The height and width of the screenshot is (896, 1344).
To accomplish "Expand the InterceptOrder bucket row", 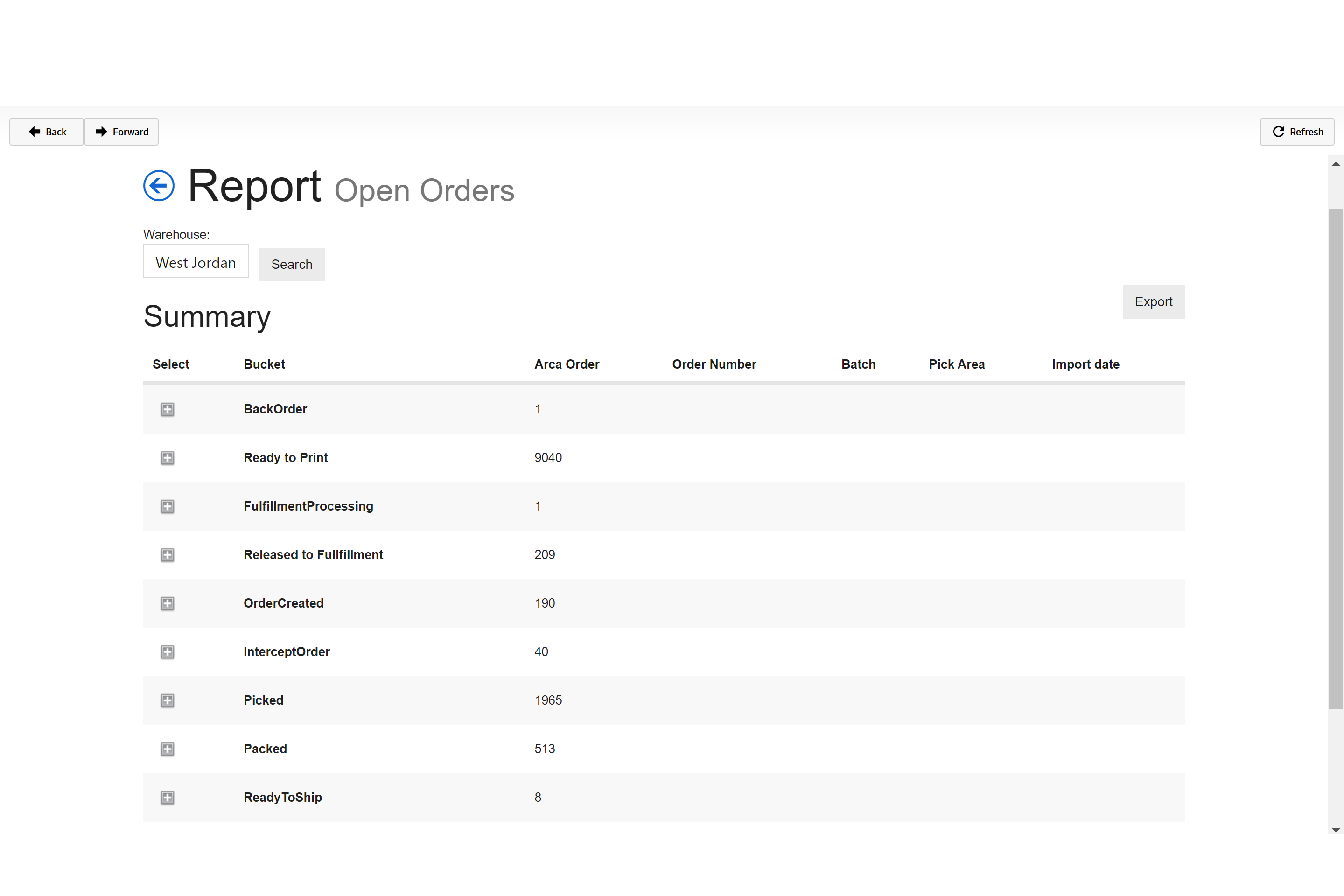I will [168, 652].
